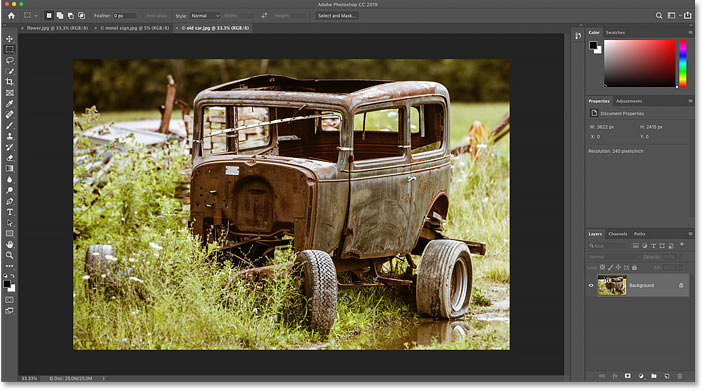This screenshot has height=391, width=703.
Task: Toggle Quick Mask mode
Action: point(9,300)
